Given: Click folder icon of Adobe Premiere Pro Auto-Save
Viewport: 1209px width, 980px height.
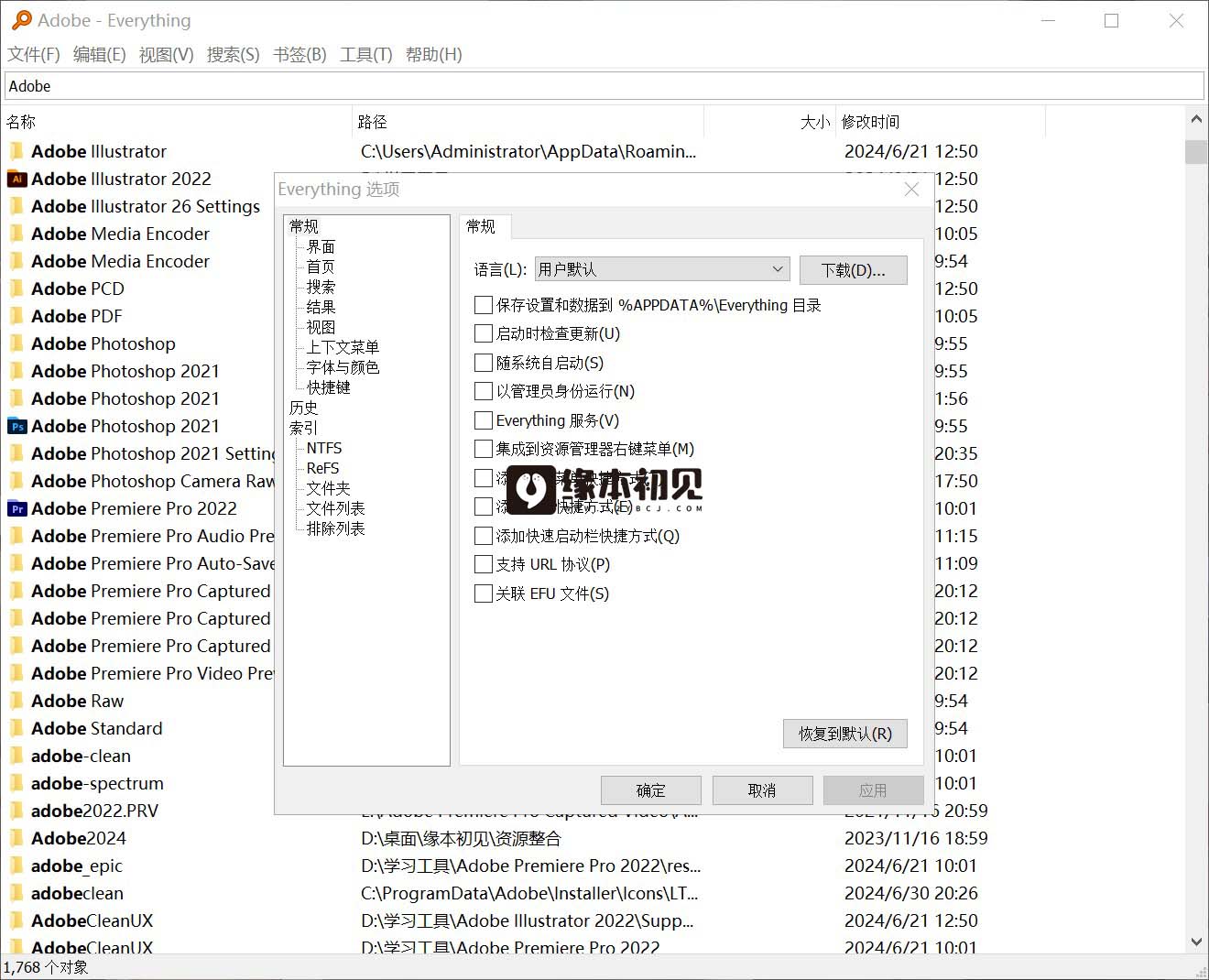Looking at the screenshot, I should 16,563.
